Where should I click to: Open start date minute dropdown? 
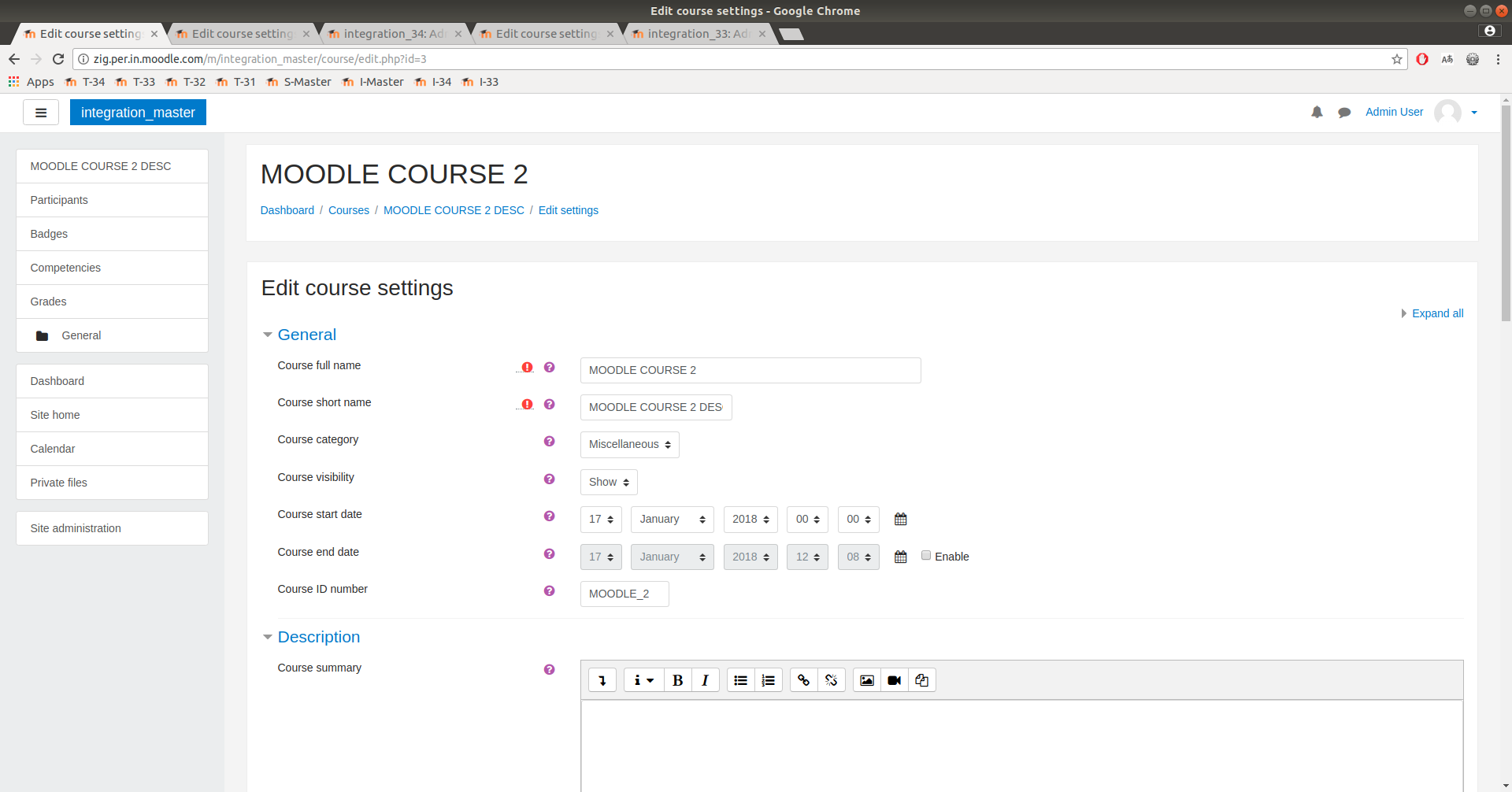[858, 520]
